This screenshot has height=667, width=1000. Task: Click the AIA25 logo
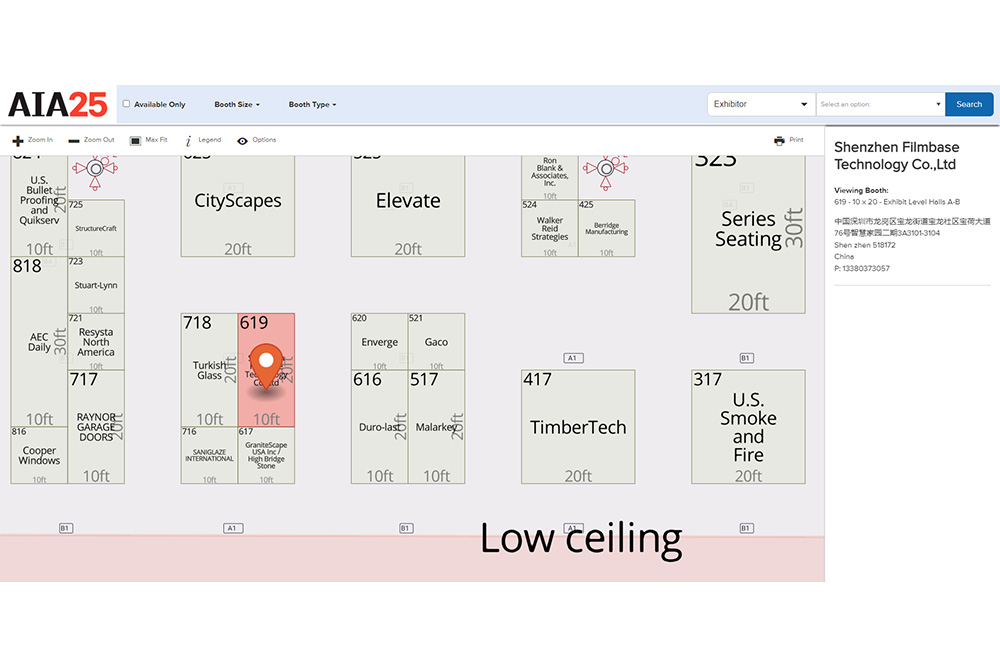(57, 104)
